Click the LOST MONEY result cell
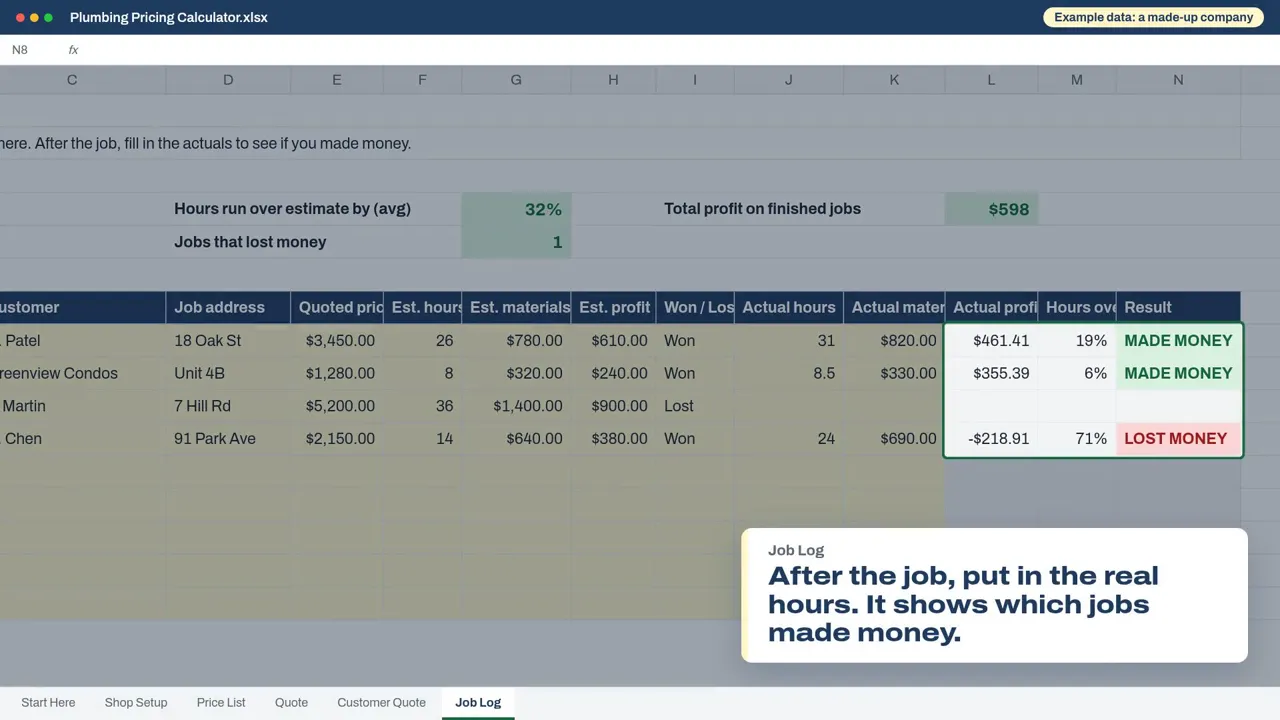This screenshot has height=720, width=1280. (x=1178, y=438)
